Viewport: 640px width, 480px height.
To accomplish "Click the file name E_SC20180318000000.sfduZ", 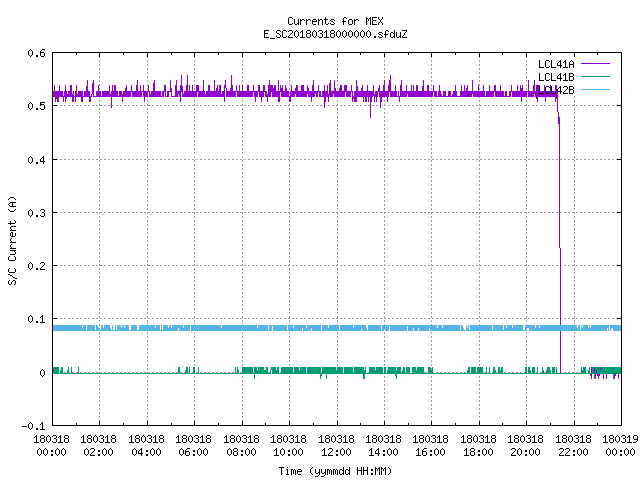I will (335, 34).
